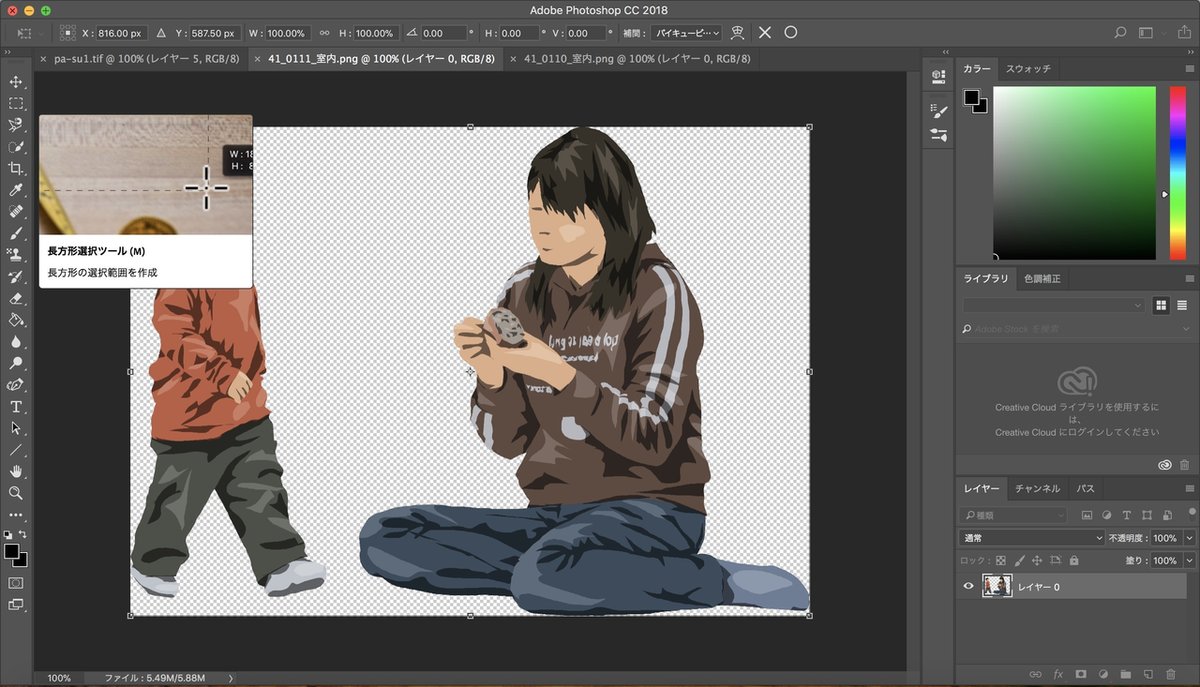Toggle lock all padlock icon
The width and height of the screenshot is (1200, 687).
[x=1073, y=561]
